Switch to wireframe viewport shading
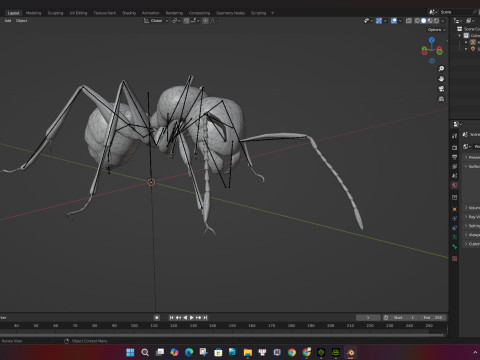 tap(417, 21)
